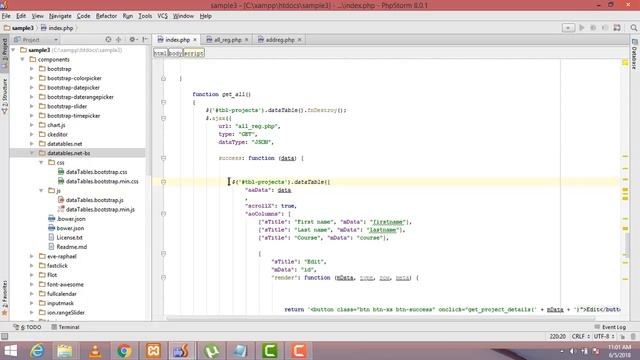Screen dimensions: 640x360
Task: Click the Collapse All icon in Project panel
Action: [119, 40]
